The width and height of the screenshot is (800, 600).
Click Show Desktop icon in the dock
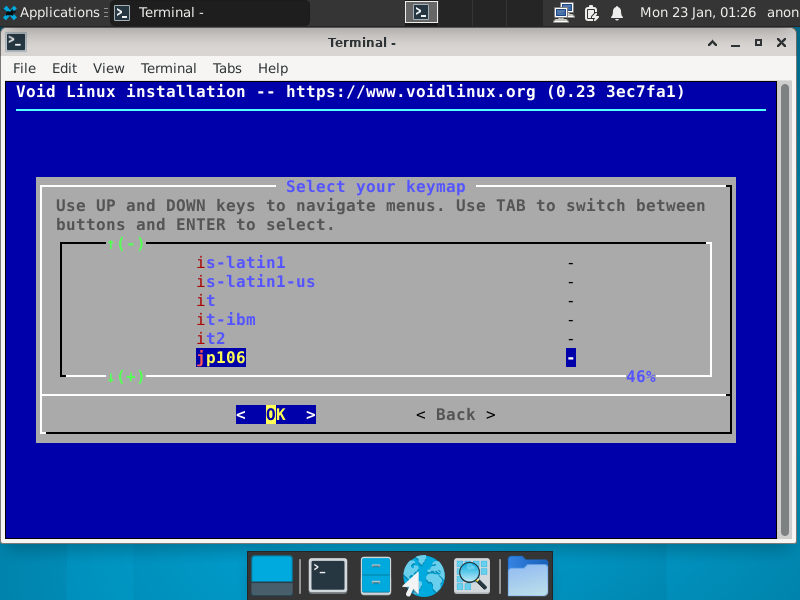(x=272, y=576)
